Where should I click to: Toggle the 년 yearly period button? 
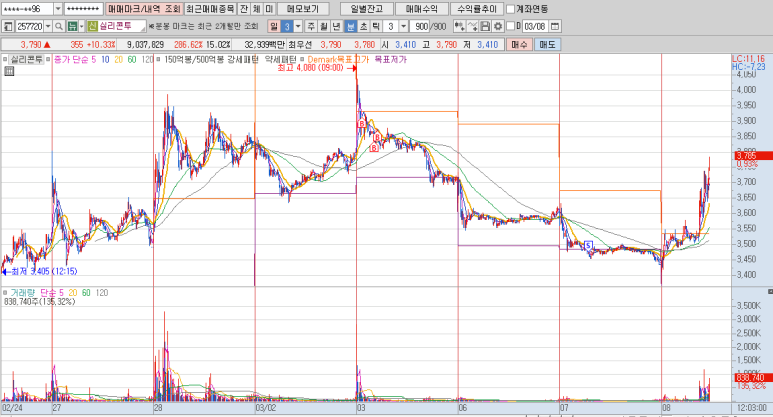click(x=337, y=26)
